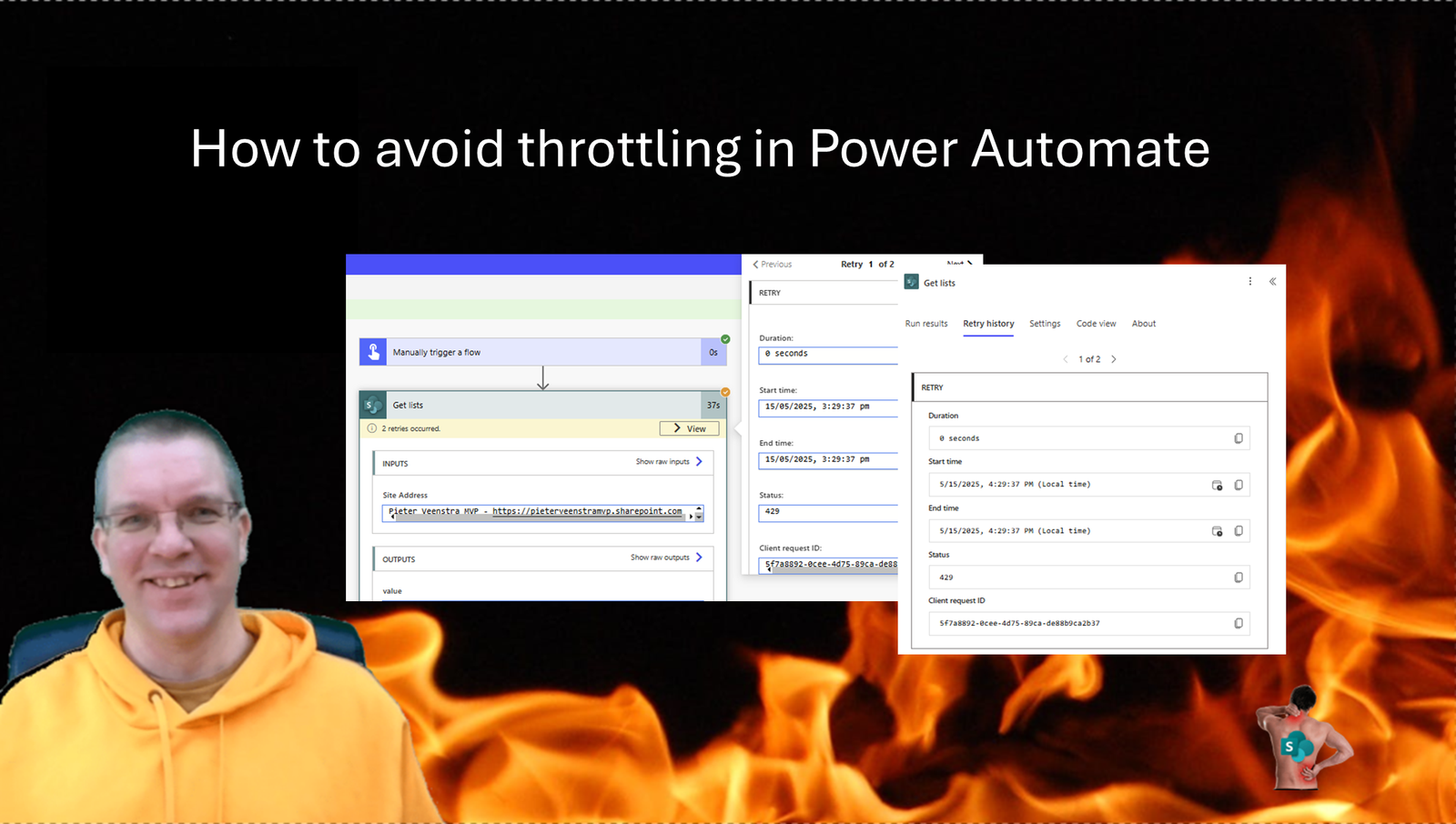Copy the Status 429 value in right panel
1456x824 pixels.
(x=1239, y=578)
